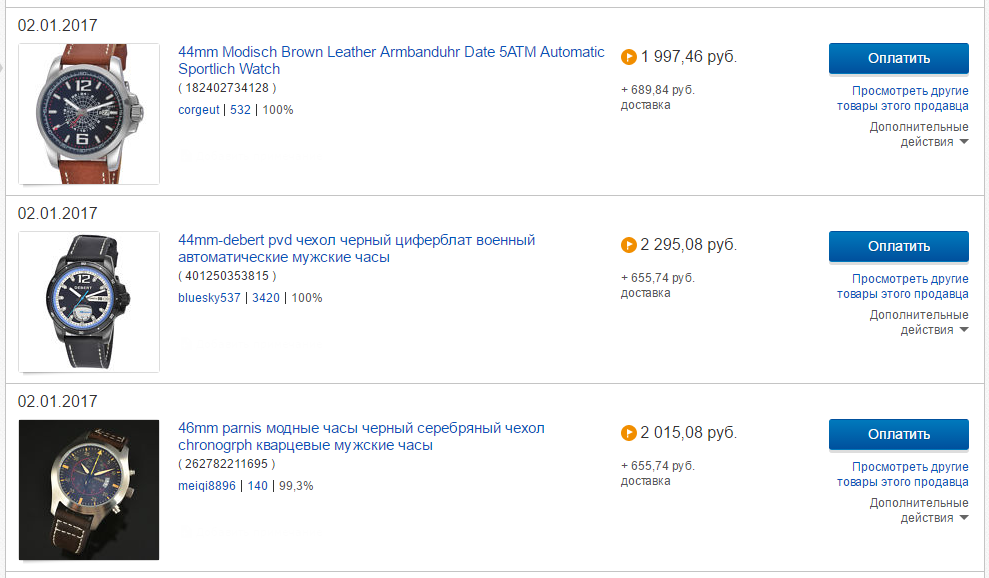
Task: Expand Дополнительные действия for the first item
Action: pyautogui.click(x=919, y=134)
